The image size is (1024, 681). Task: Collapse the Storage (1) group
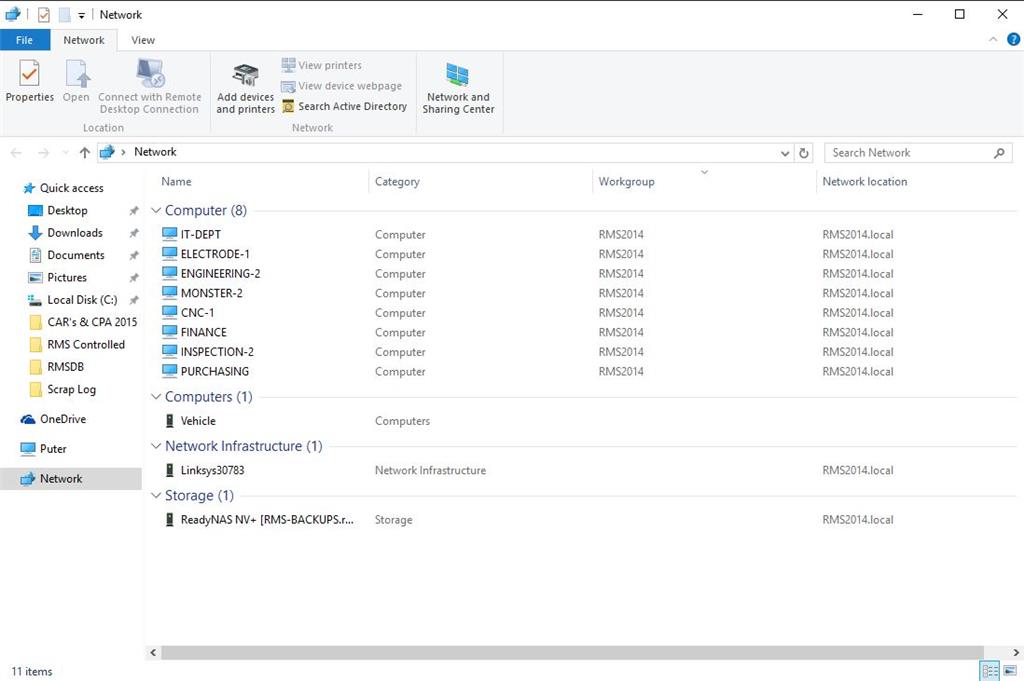point(156,496)
